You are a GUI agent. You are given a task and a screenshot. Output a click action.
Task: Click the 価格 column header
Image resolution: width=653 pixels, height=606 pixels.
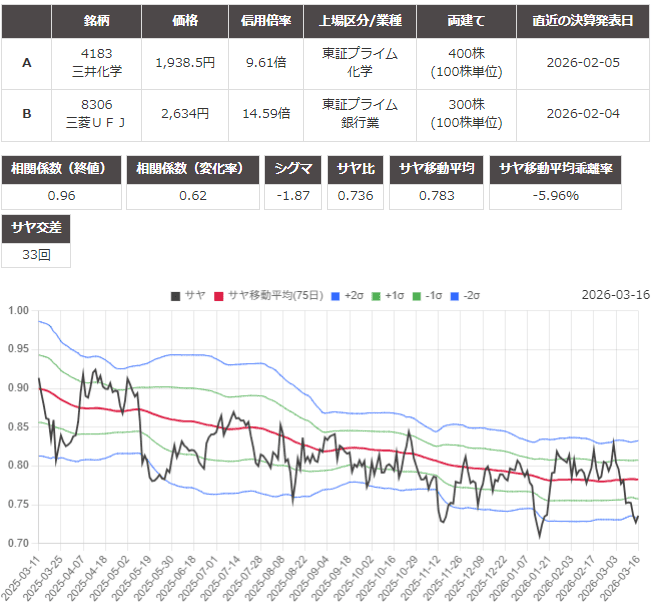(x=185, y=20)
